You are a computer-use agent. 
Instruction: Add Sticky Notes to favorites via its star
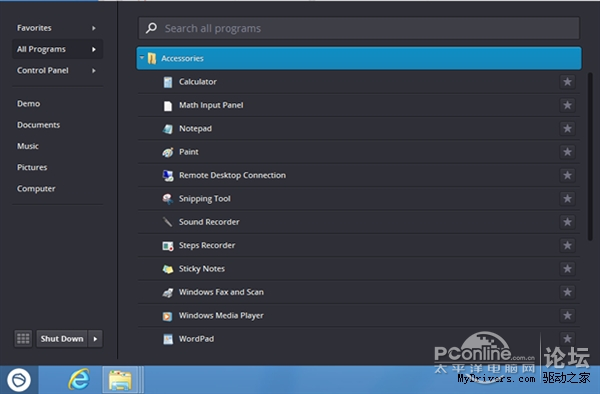(567, 269)
